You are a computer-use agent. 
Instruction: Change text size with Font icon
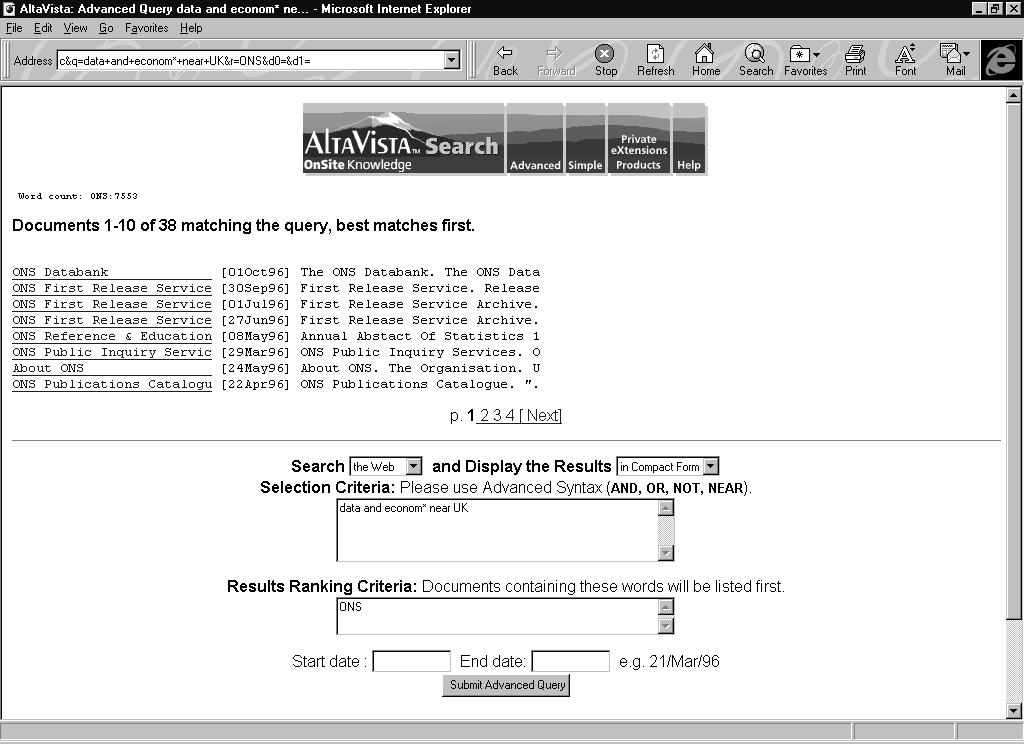point(905,60)
